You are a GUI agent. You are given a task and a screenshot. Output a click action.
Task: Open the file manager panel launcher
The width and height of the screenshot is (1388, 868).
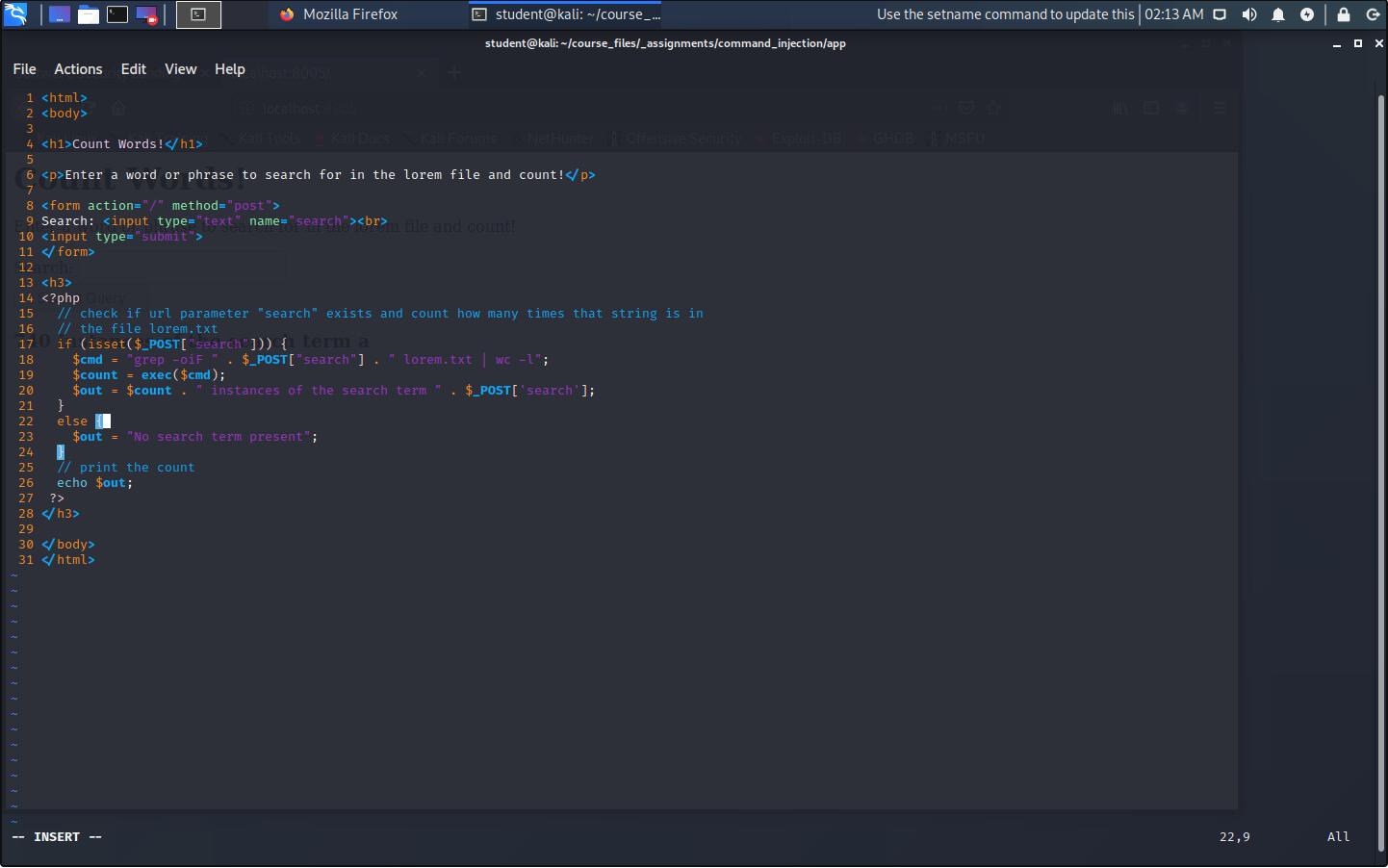89,14
